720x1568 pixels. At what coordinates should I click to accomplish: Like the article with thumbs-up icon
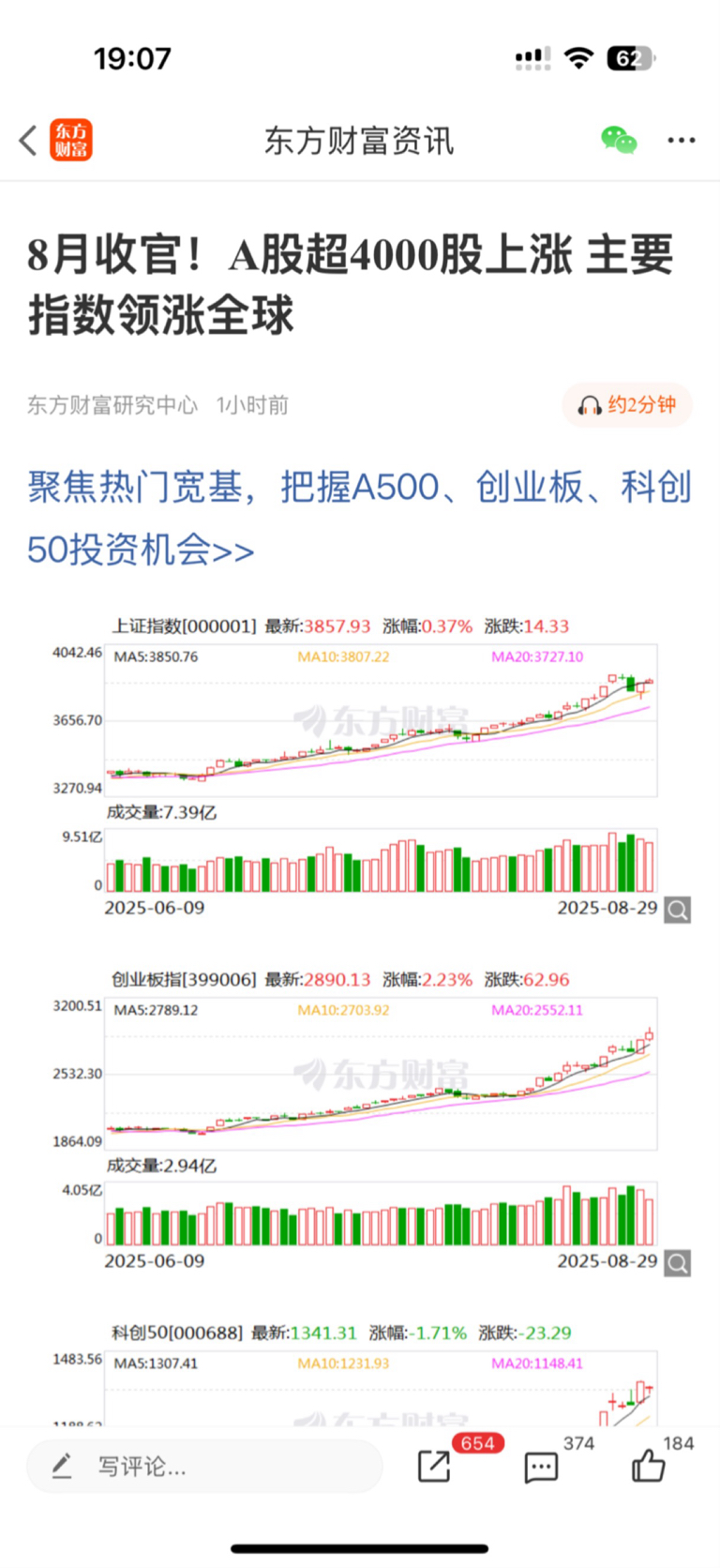point(648,1465)
